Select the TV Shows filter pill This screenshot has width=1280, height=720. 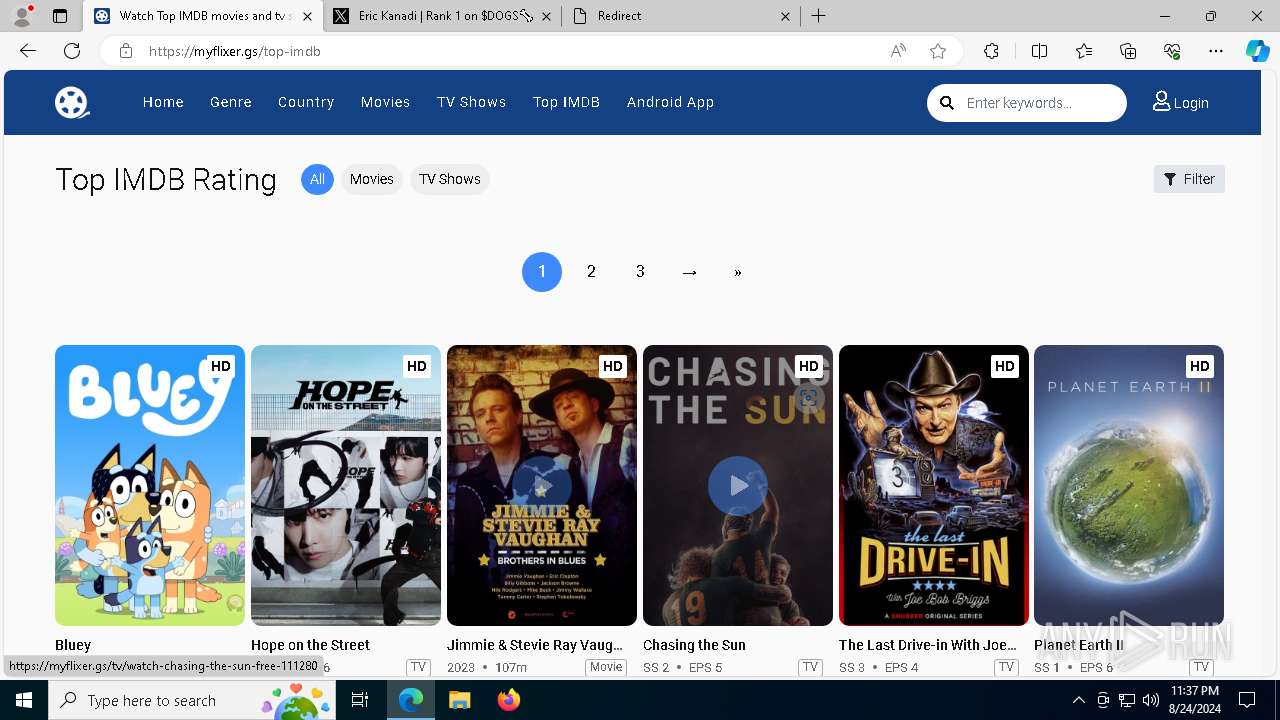pos(450,179)
